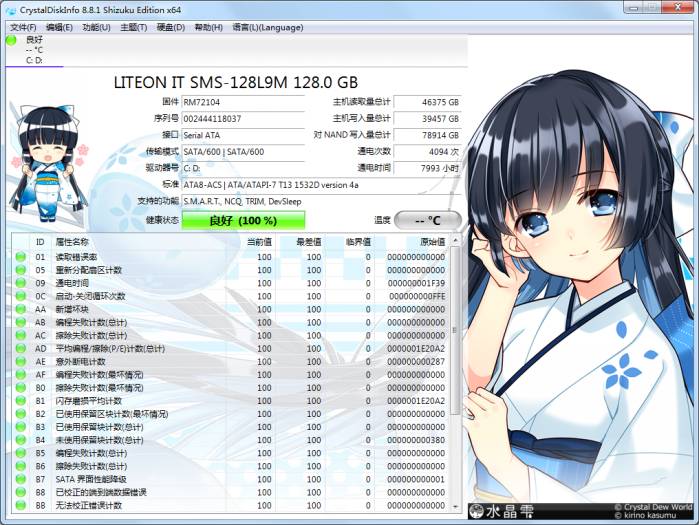
Task: Click status icon of the 已校正的读到数据错误 row
Action: point(21,492)
